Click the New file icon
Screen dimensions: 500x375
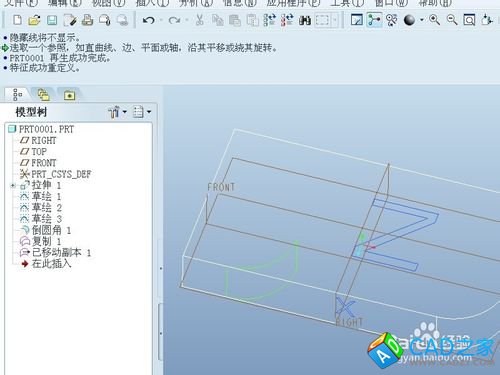[x=17, y=20]
